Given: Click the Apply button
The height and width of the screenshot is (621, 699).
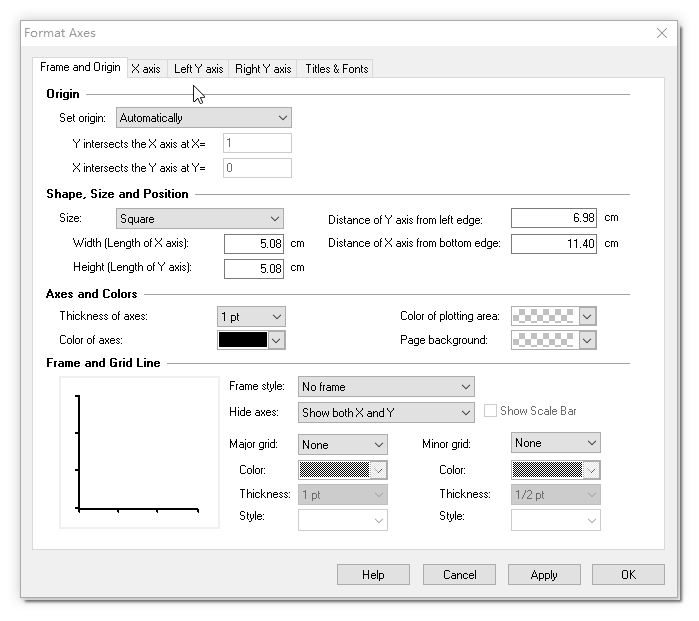Looking at the screenshot, I should pyautogui.click(x=544, y=575).
